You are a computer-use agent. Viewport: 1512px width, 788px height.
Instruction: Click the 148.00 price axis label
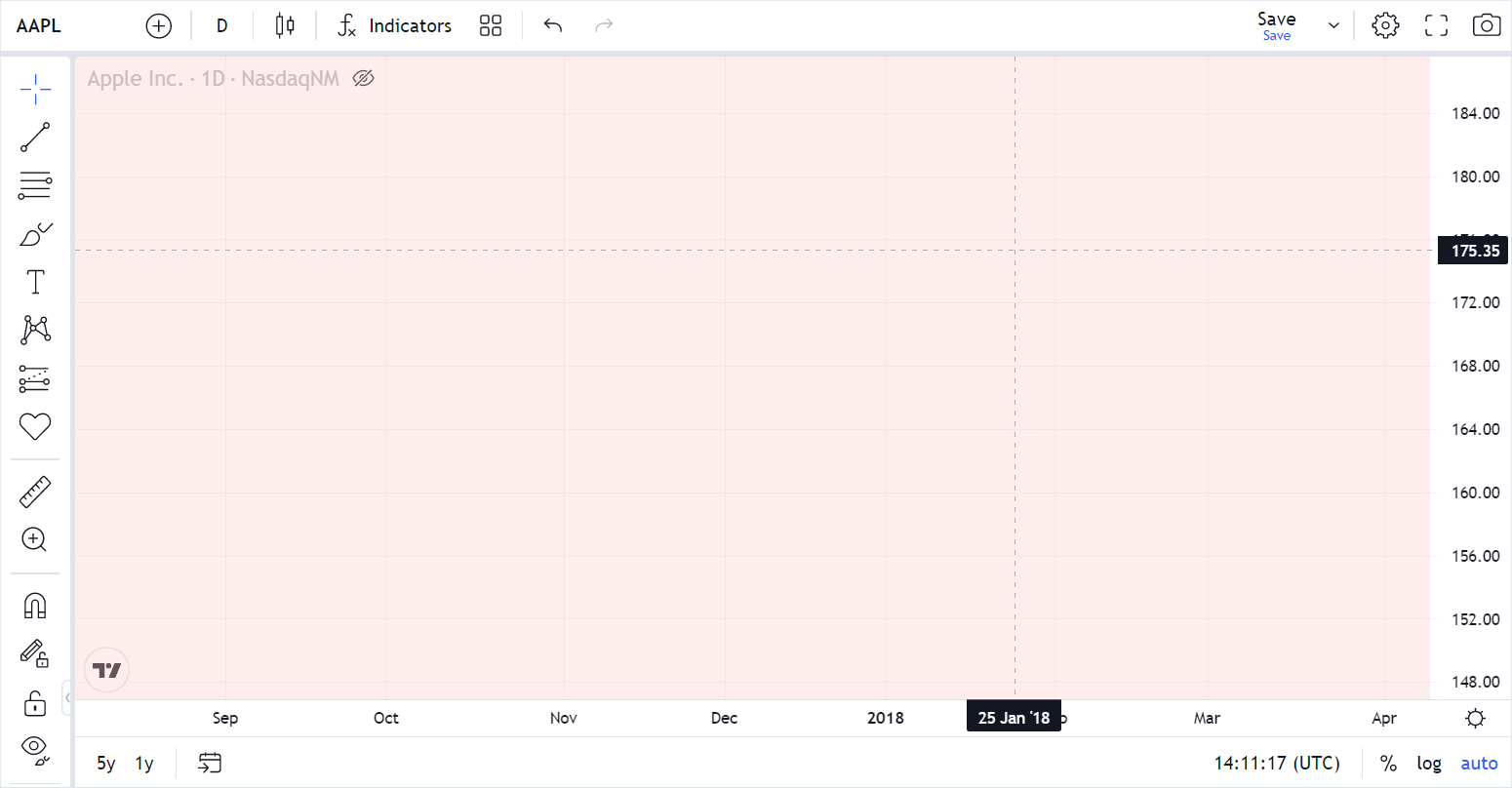click(1475, 682)
